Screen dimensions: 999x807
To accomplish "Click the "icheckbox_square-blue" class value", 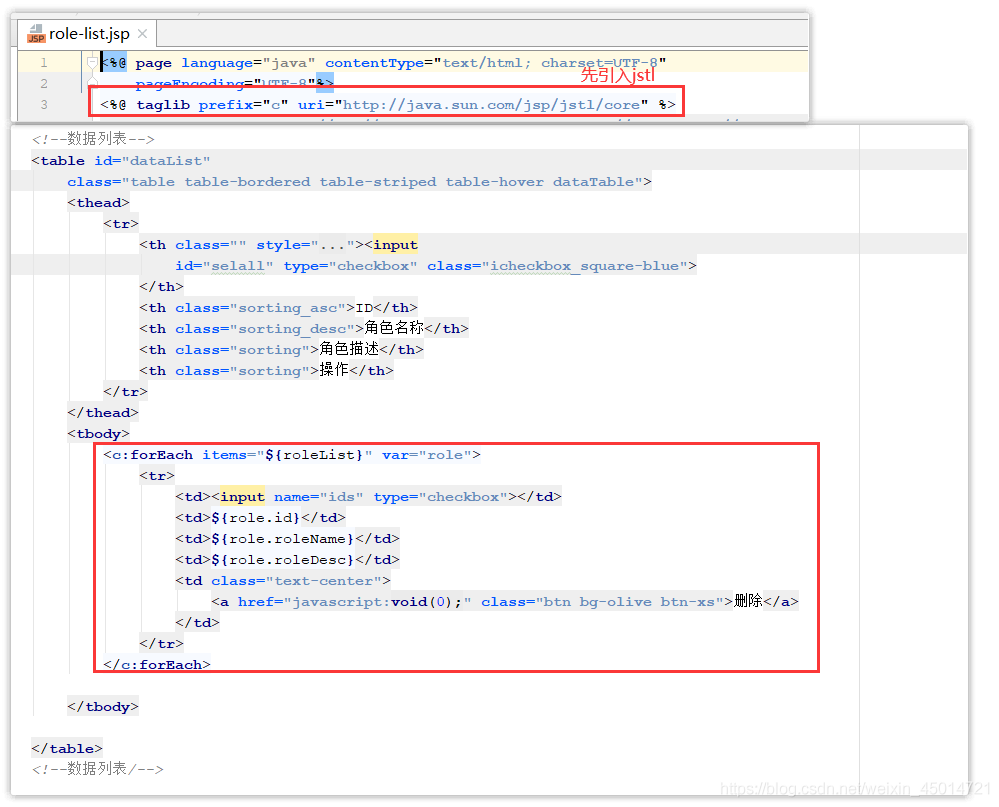I will tap(585, 266).
